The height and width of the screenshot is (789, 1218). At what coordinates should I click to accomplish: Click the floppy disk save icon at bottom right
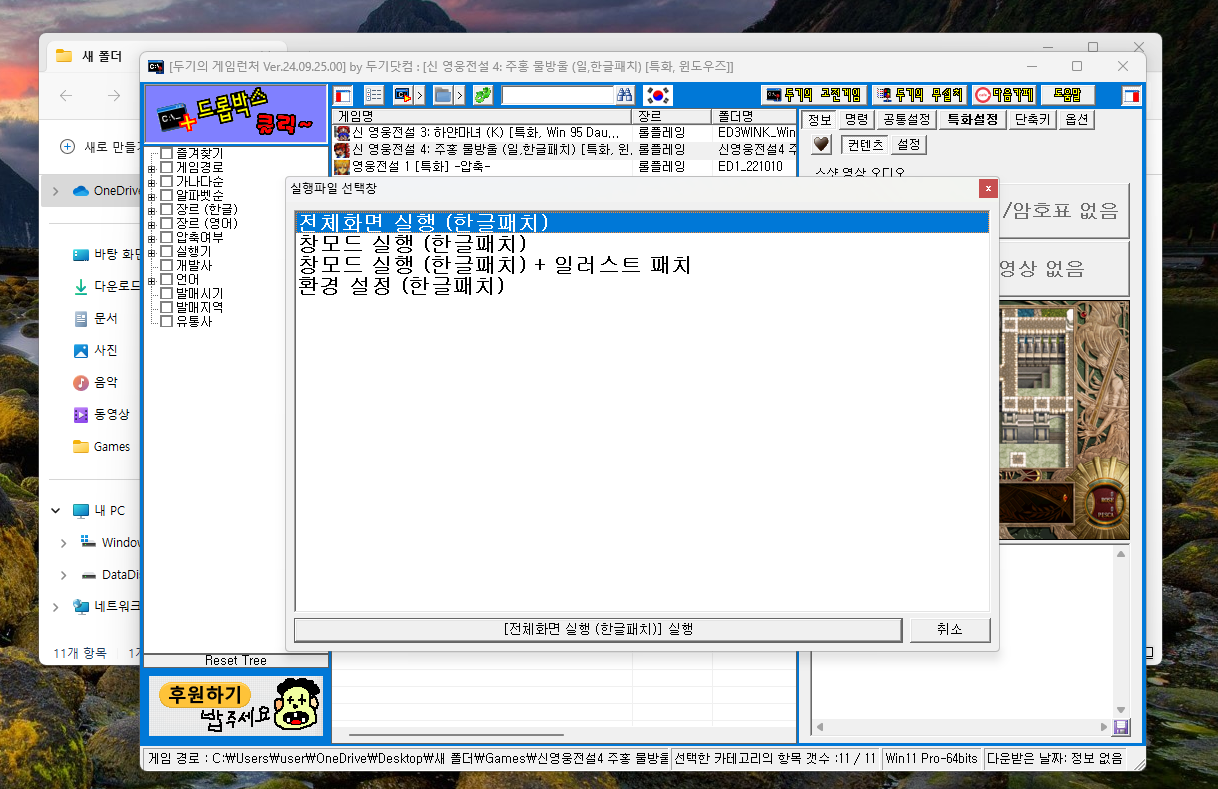(x=1121, y=727)
